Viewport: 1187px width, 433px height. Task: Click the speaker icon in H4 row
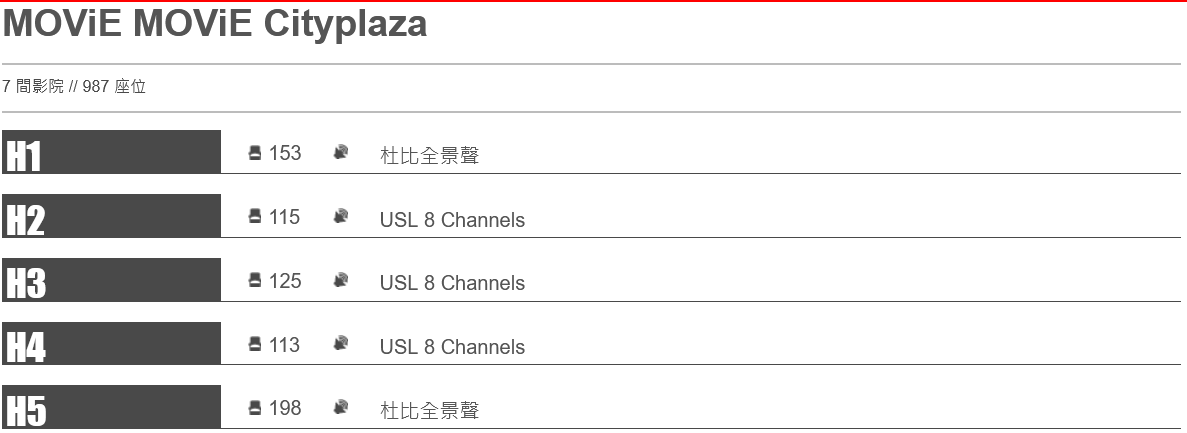point(341,344)
